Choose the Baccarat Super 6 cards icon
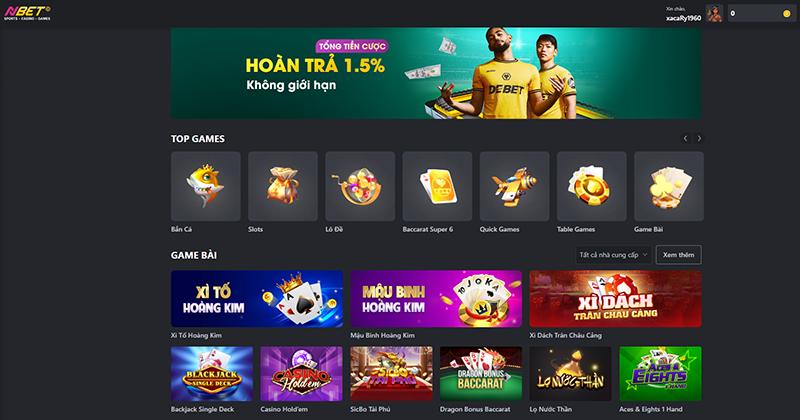The image size is (800, 420). 437,186
